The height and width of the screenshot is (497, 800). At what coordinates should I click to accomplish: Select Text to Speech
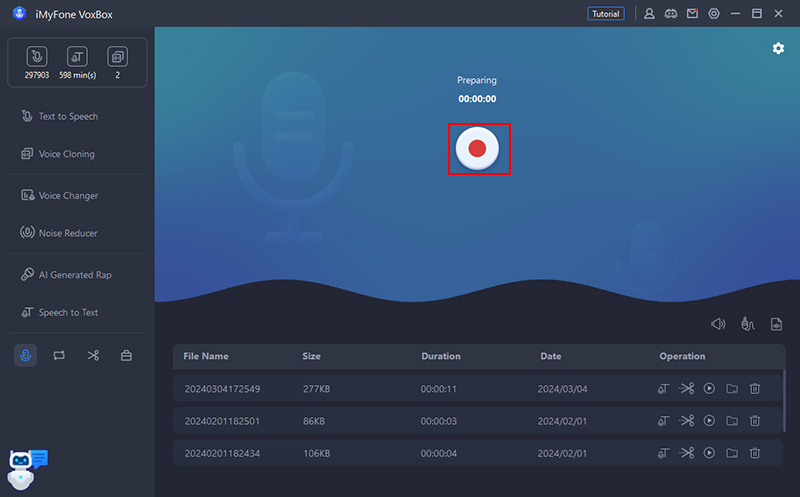point(59,116)
